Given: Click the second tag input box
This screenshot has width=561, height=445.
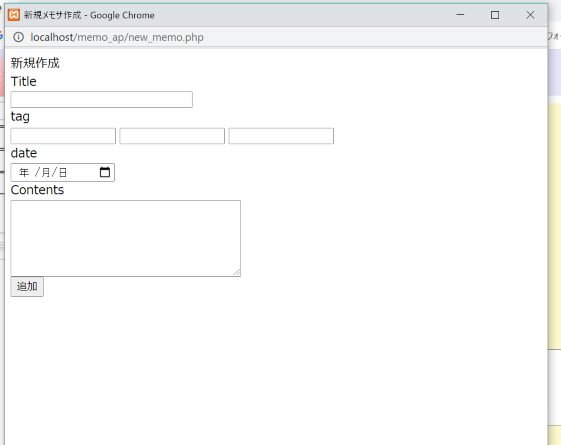Looking at the screenshot, I should tap(172, 136).
